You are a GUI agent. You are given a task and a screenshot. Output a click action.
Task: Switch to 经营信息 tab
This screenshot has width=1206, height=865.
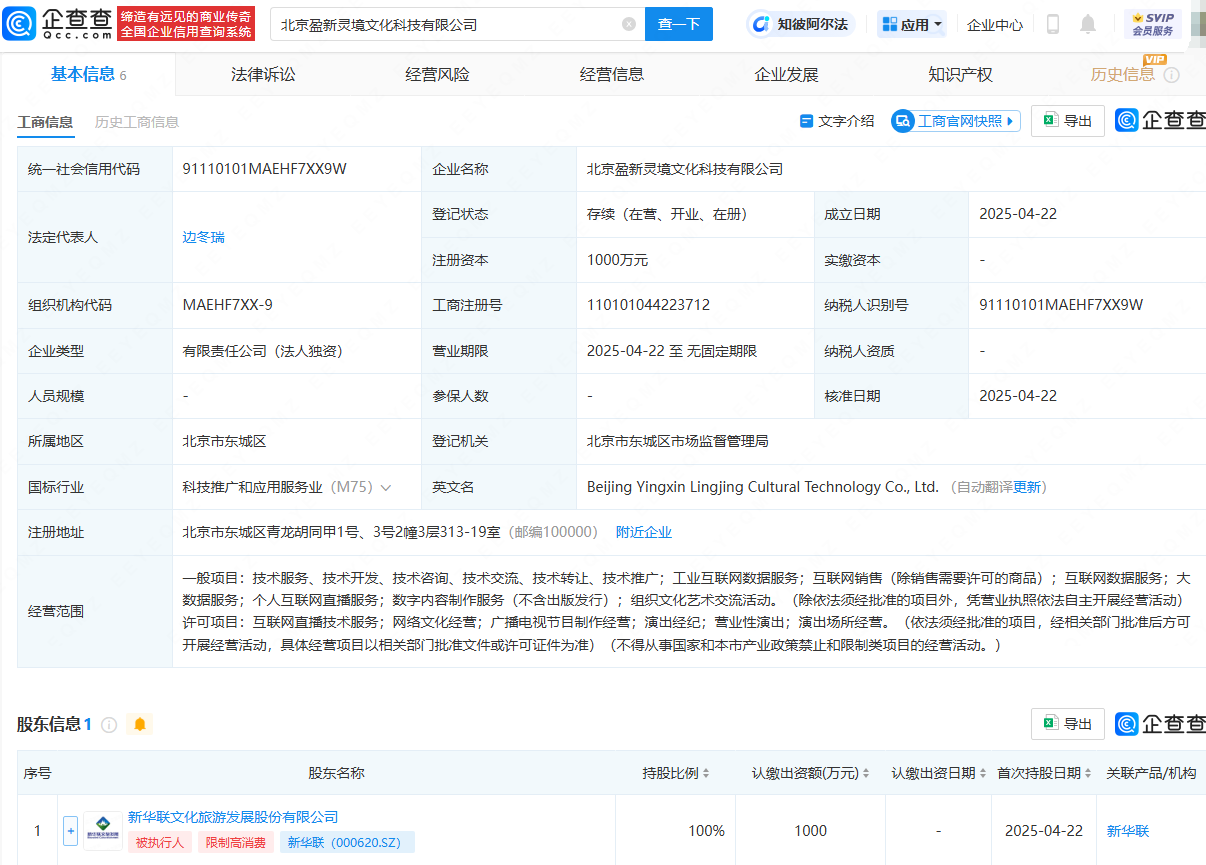click(x=612, y=74)
